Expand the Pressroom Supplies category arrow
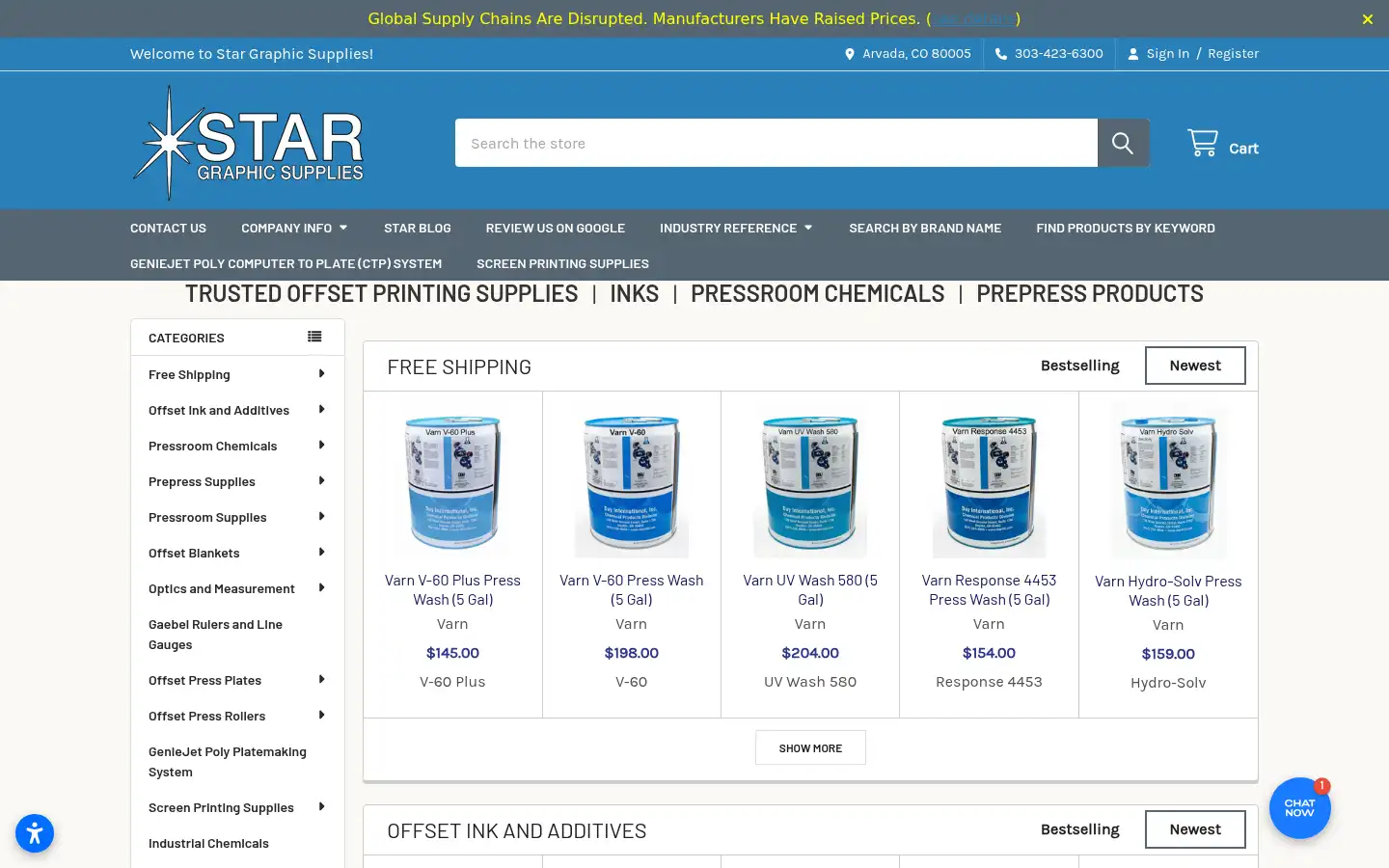Viewport: 1389px width, 868px height. pyautogui.click(x=321, y=517)
